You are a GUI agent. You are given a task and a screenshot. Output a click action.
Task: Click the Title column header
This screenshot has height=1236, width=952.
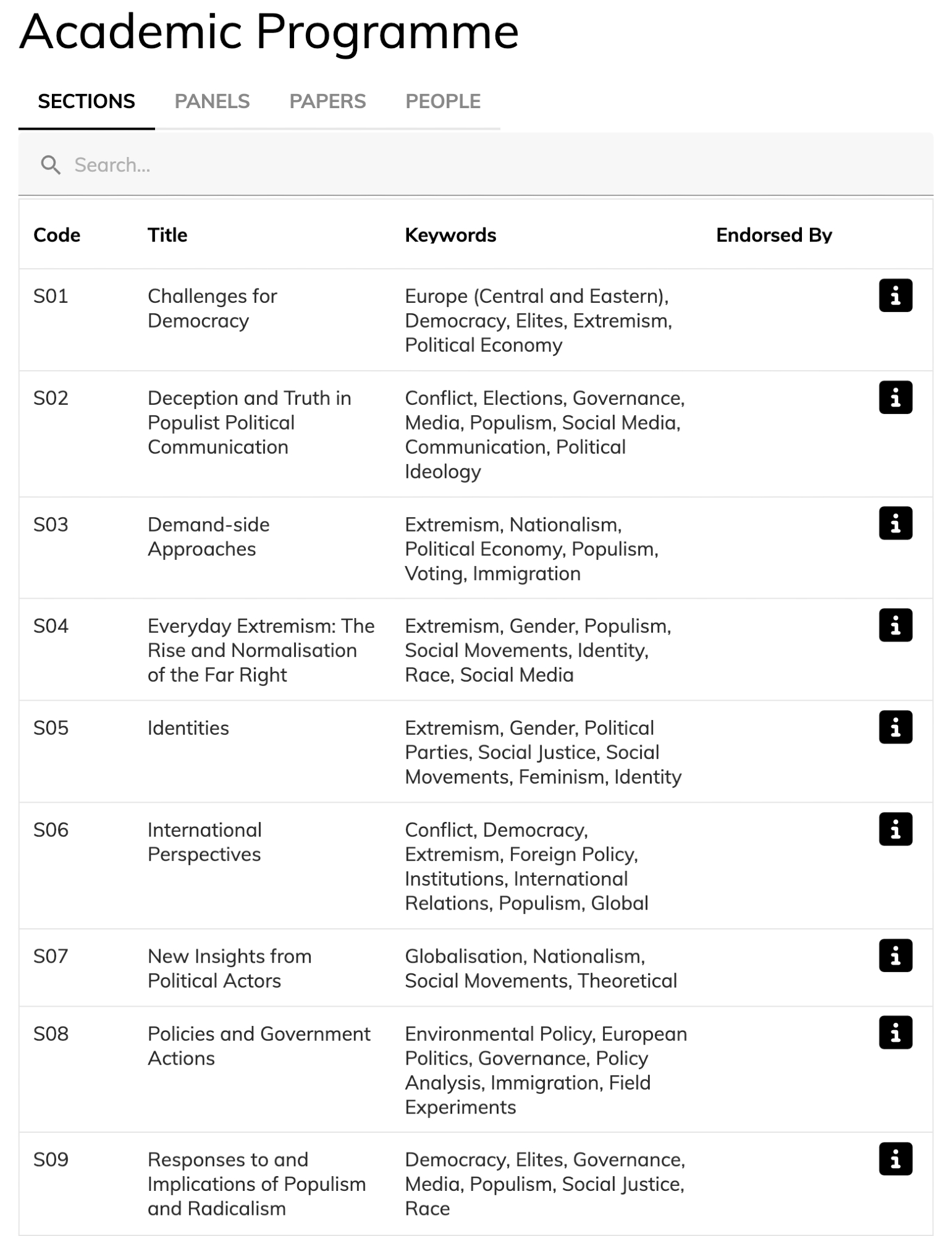[167, 235]
